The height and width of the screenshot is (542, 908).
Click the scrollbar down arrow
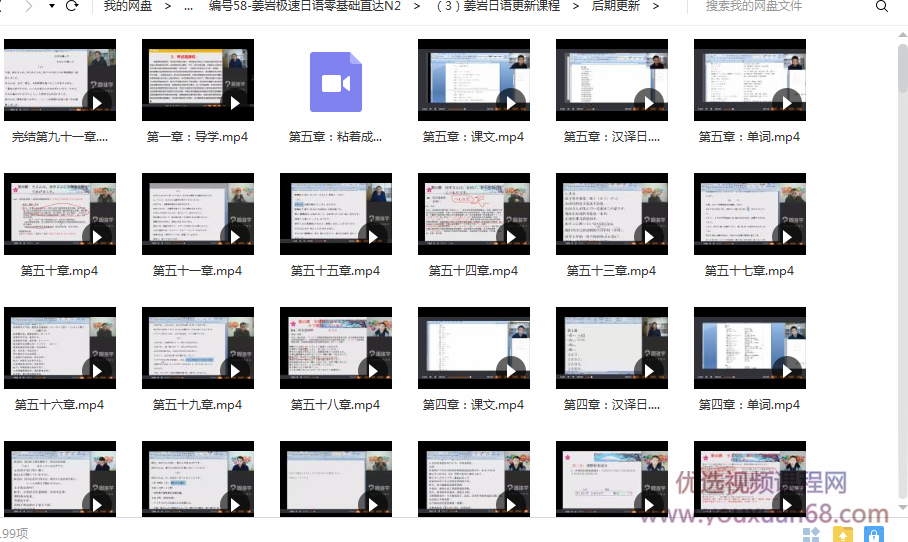coord(902,508)
